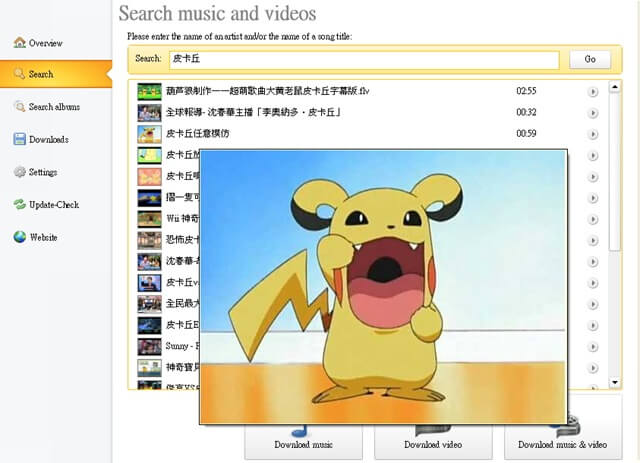Select the first result ending in 字幕版.flv
This screenshot has width=640, height=463.
tap(267, 91)
